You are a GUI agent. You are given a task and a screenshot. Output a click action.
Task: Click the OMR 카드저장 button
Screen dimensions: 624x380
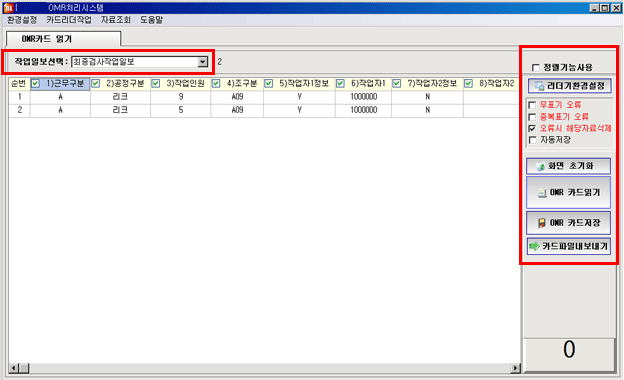click(568, 223)
